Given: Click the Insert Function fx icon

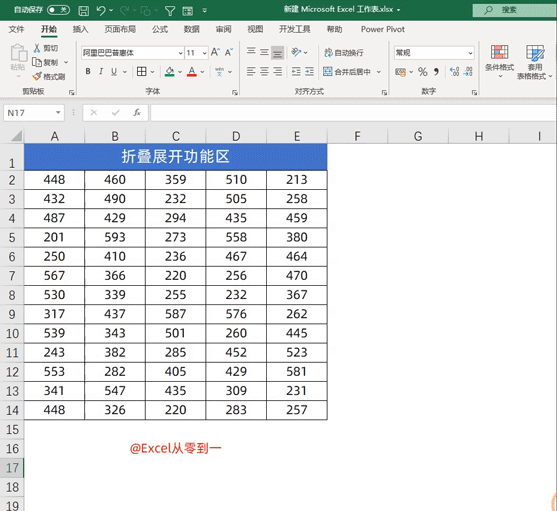Looking at the screenshot, I should pyautogui.click(x=137, y=113).
